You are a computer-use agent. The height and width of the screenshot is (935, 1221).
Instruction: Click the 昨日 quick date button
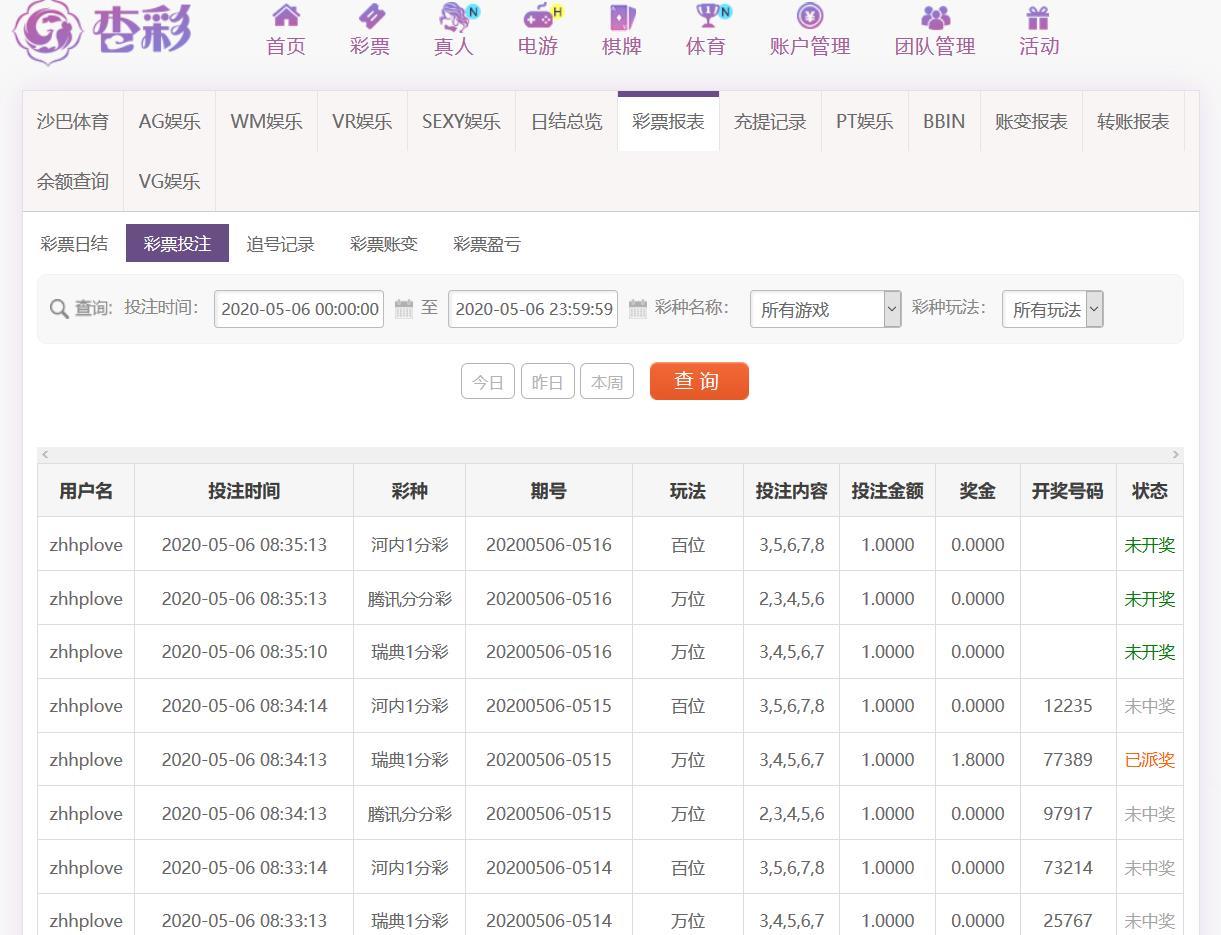coord(547,382)
